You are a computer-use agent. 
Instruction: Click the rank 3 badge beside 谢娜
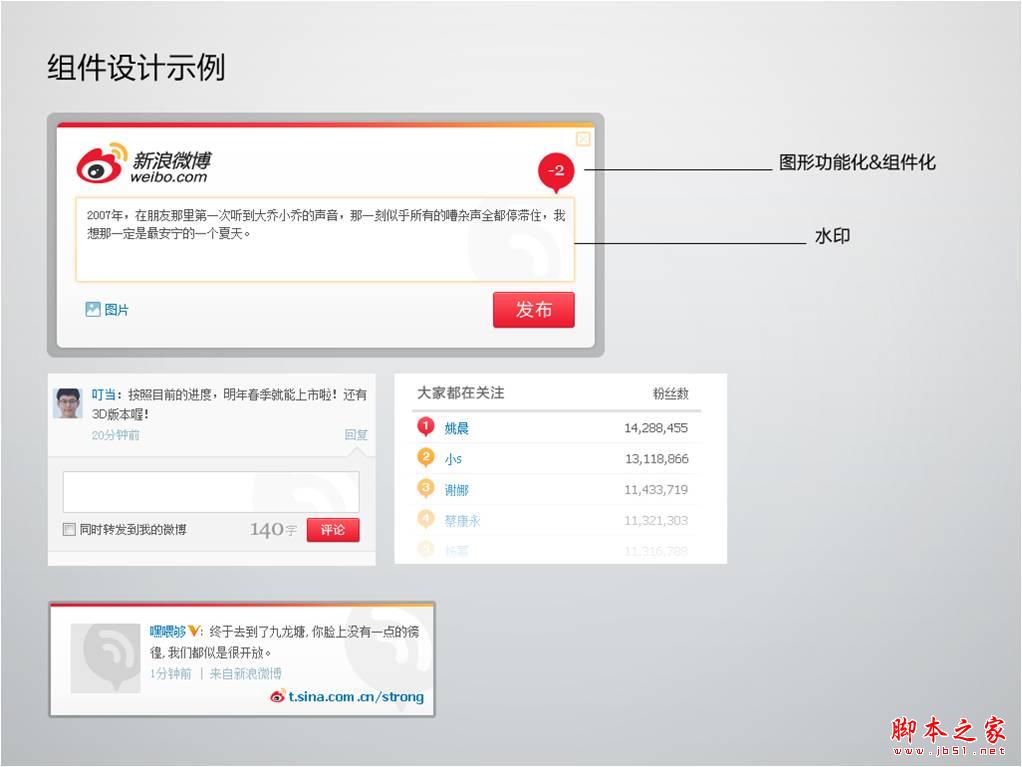point(425,489)
